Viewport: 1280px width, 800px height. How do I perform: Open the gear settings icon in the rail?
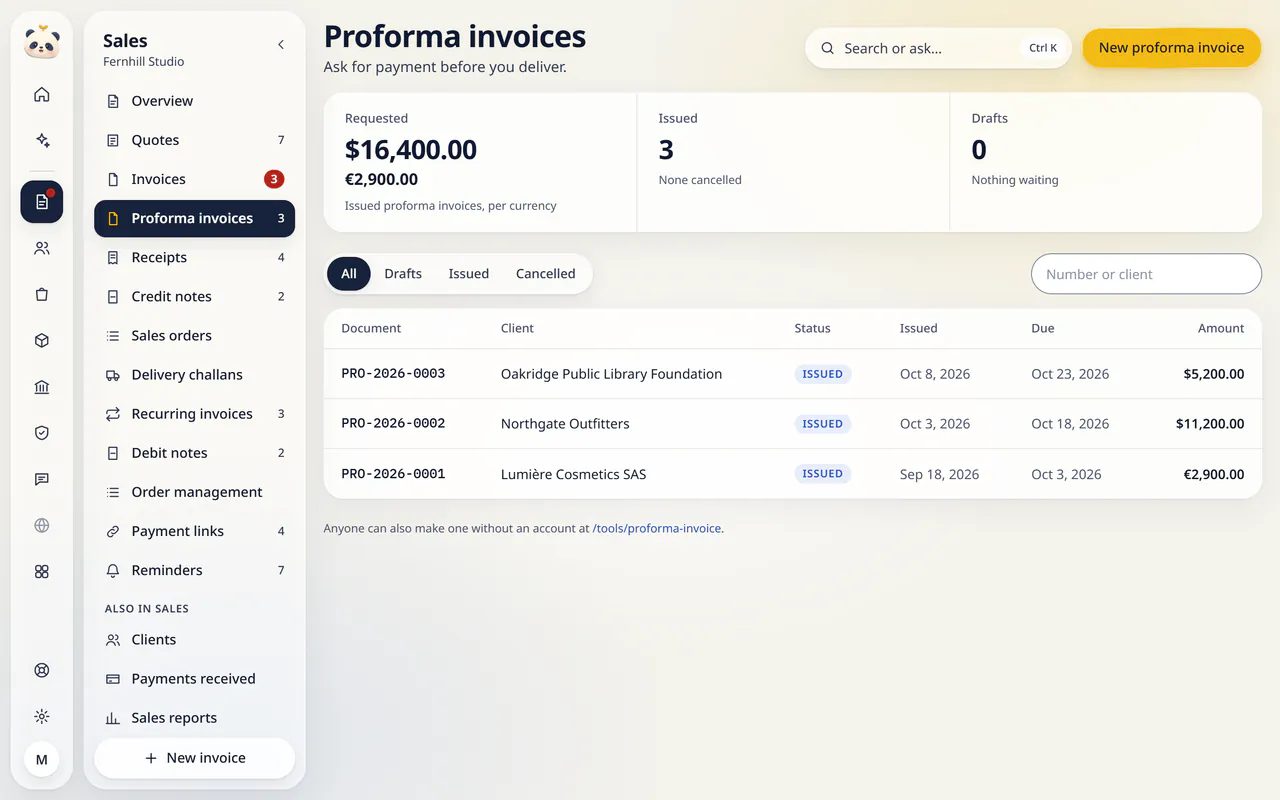(42, 716)
